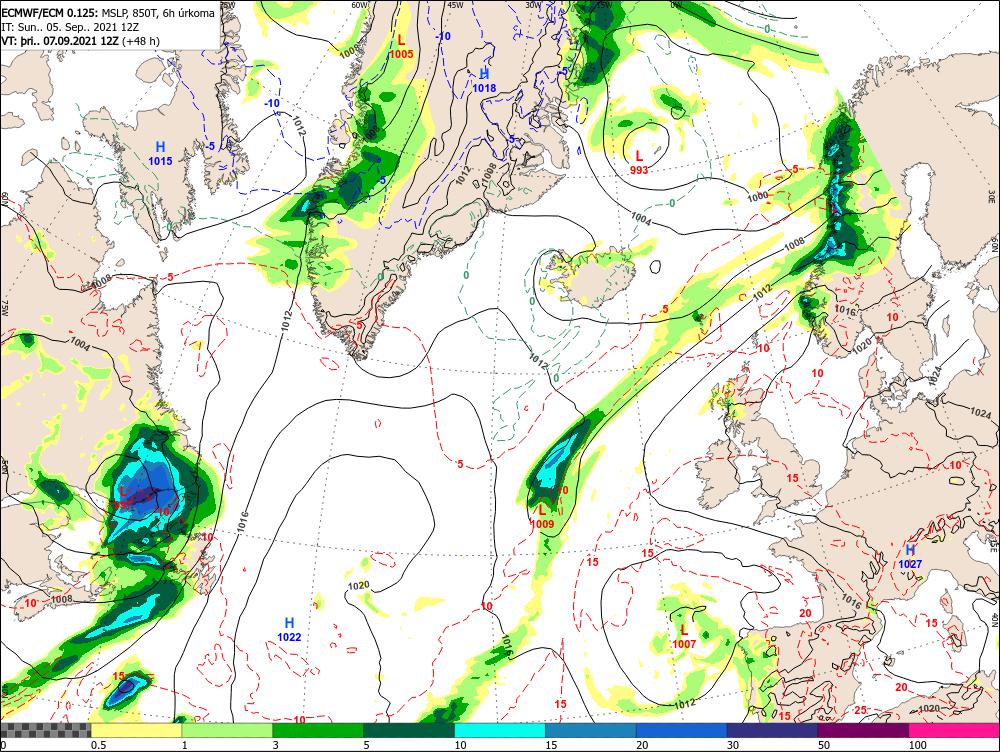
Task: Click the init time 'IT: Sun.. 05. Sep.. 2021 12Z'
Action: (x=70, y=27)
